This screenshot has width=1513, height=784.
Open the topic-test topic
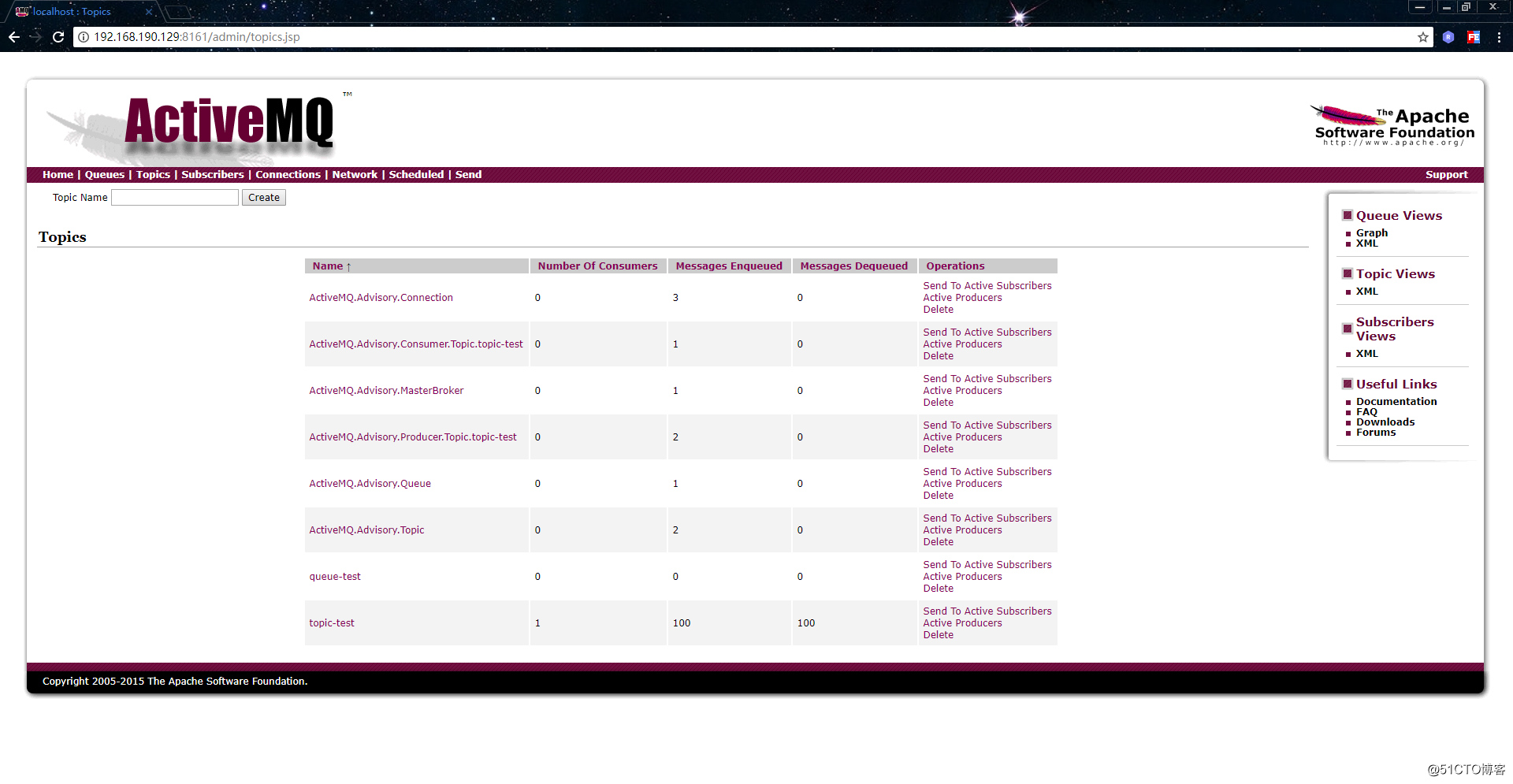(332, 623)
